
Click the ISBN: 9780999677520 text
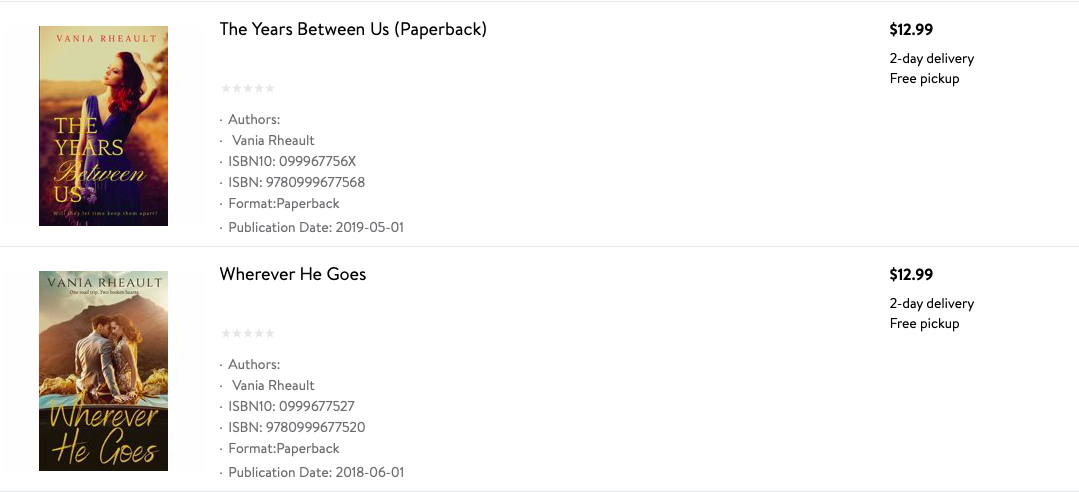pyautogui.click(x=296, y=427)
